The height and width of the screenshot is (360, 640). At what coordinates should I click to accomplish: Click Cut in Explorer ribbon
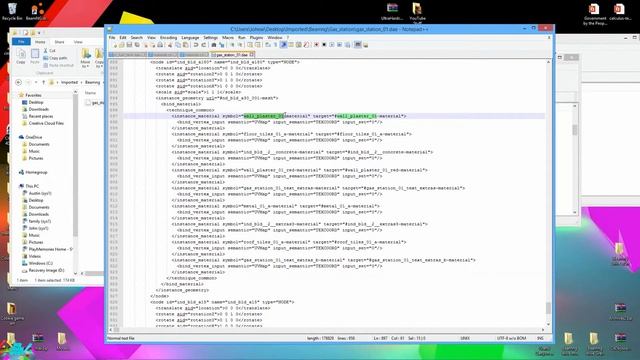(49, 51)
